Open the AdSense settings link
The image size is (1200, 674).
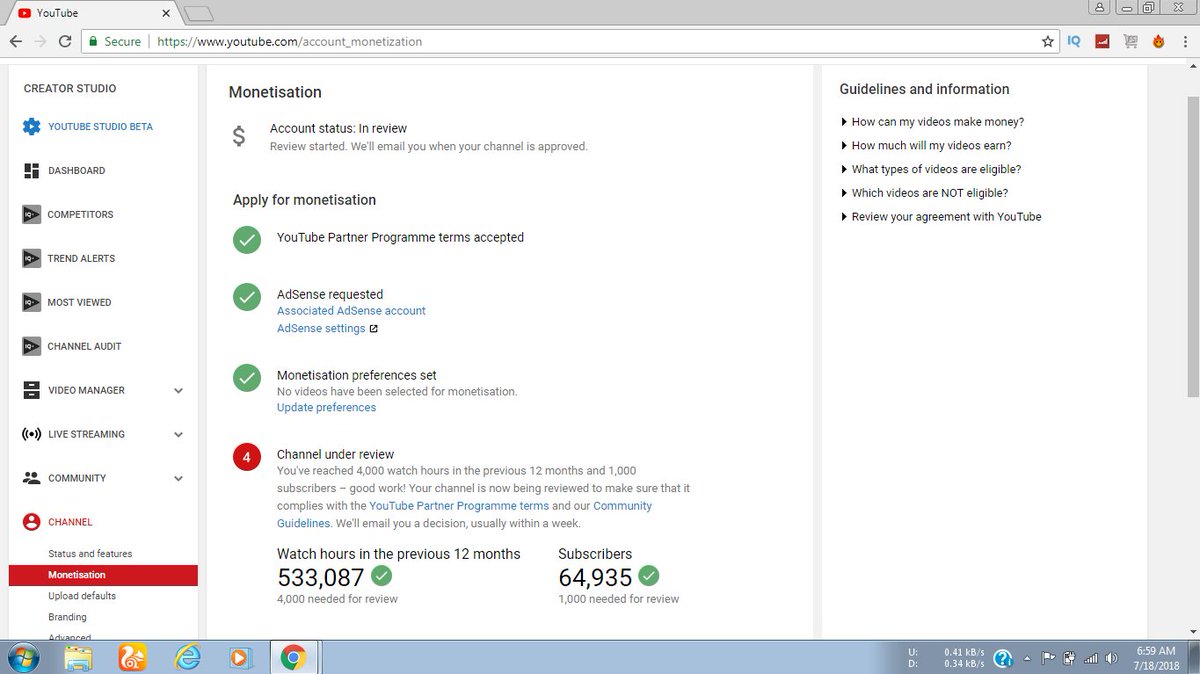tap(321, 329)
